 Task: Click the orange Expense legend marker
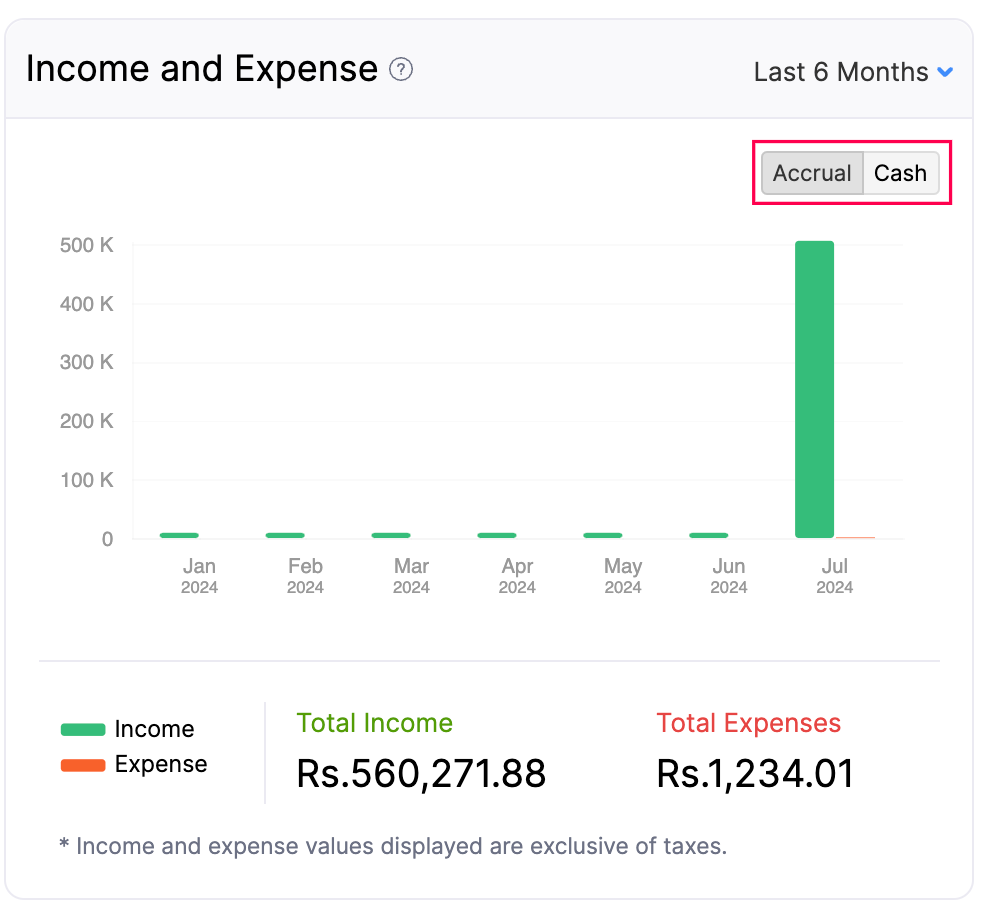(x=83, y=764)
